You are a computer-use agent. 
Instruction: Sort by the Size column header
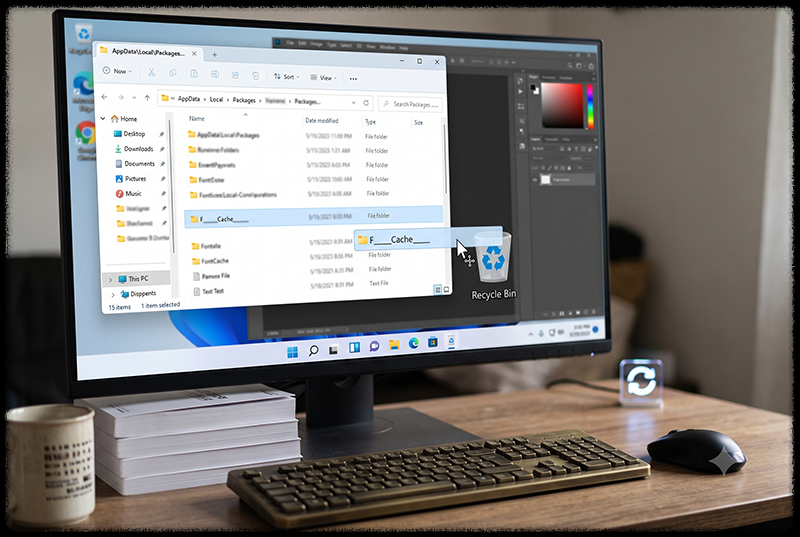click(x=418, y=122)
